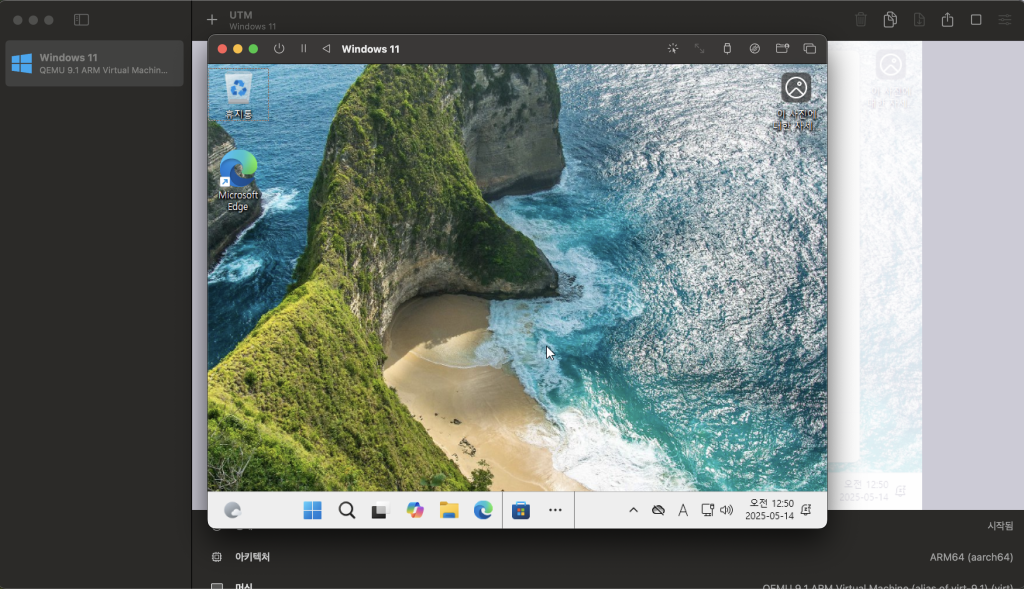
Task: Launch Microsoft Edge from the taskbar
Action: click(x=483, y=510)
